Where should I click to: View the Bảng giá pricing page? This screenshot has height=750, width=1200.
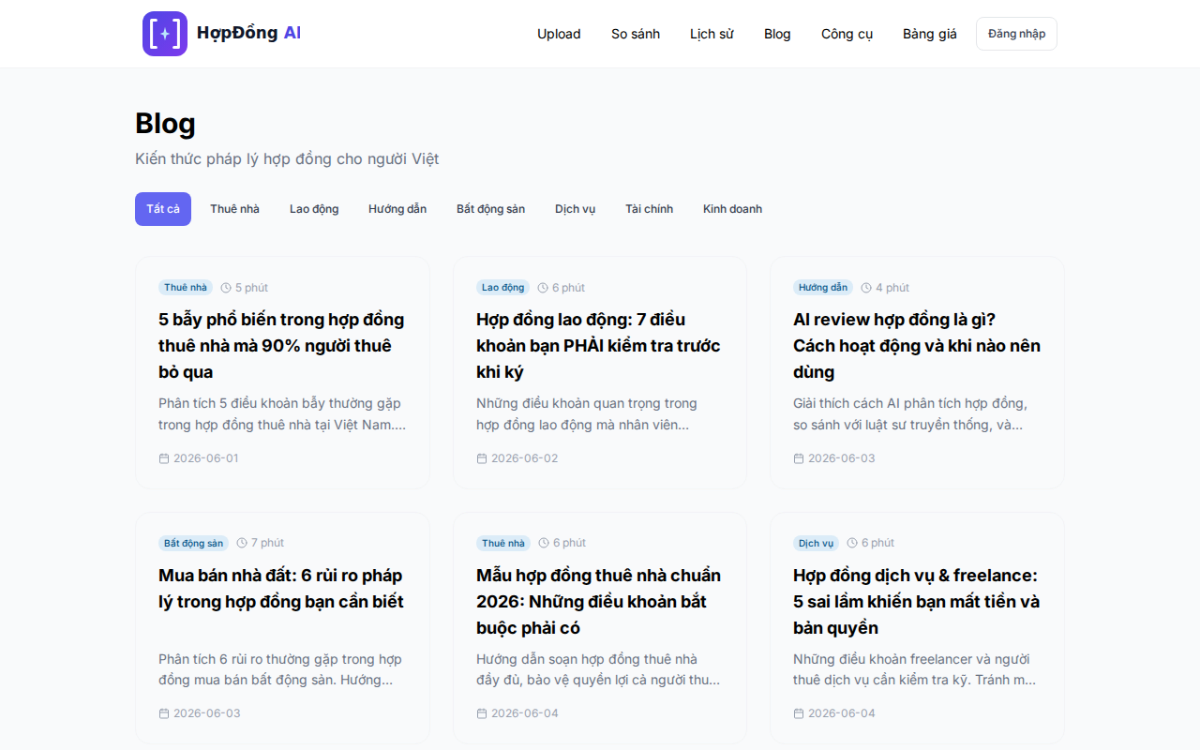(x=930, y=34)
